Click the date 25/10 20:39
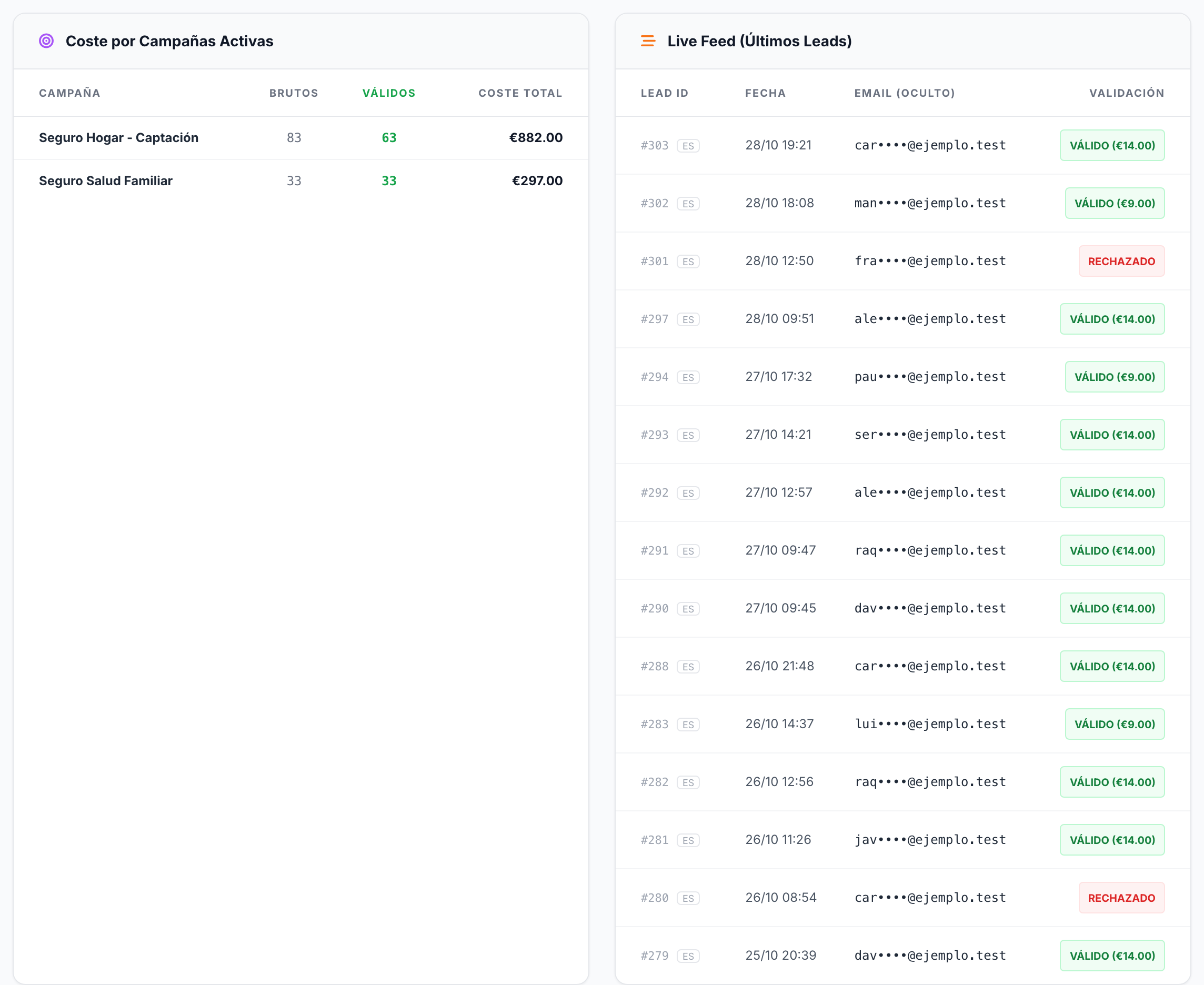Image resolution: width=1204 pixels, height=985 pixels. pyautogui.click(x=781, y=956)
